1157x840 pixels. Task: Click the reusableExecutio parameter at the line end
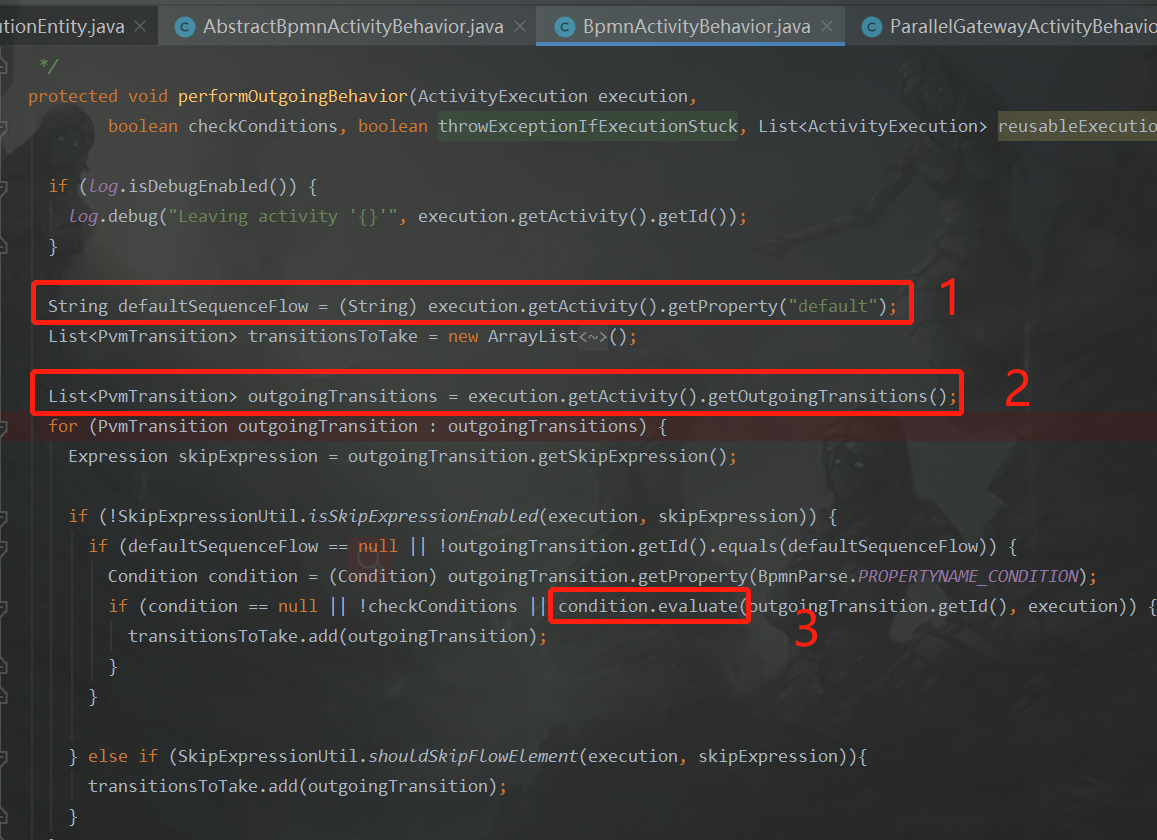coord(1077,126)
